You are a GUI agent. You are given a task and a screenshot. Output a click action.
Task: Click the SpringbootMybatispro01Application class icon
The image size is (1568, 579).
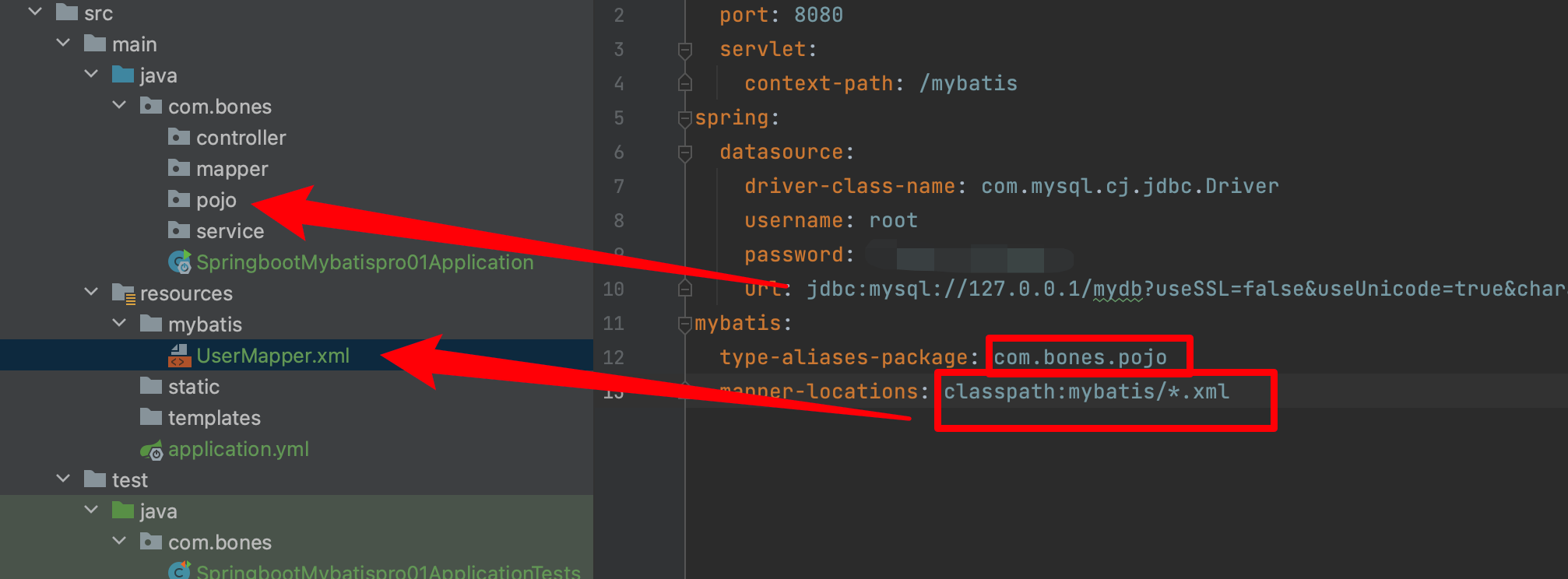coord(180,261)
